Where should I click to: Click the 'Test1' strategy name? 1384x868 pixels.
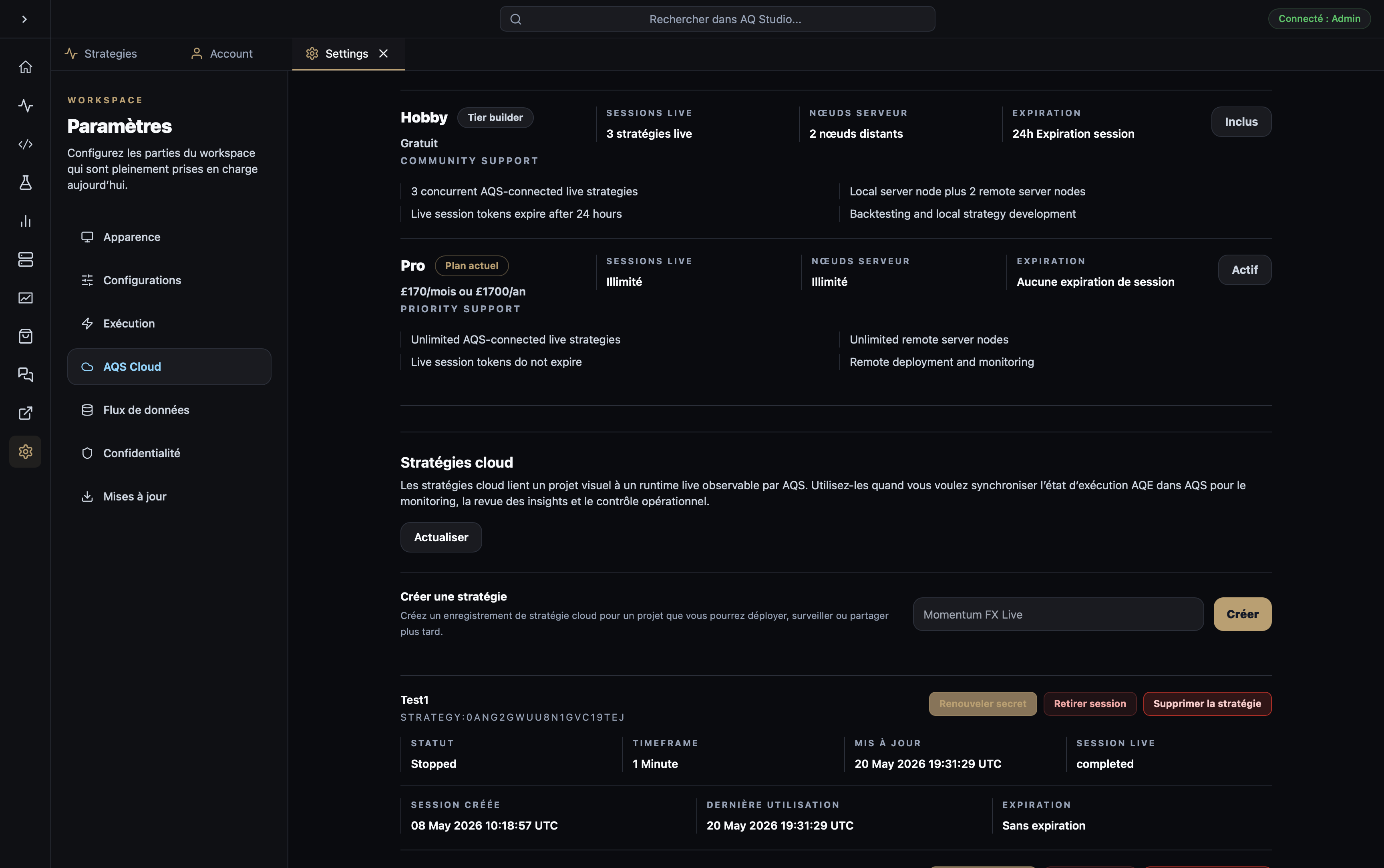pyautogui.click(x=414, y=700)
